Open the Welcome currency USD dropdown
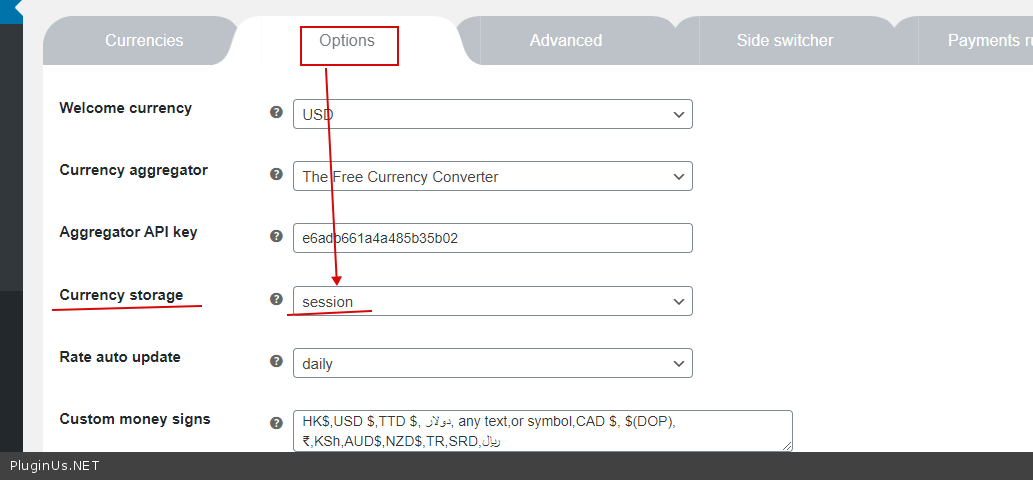This screenshot has height=480, width=1033. 492,114
